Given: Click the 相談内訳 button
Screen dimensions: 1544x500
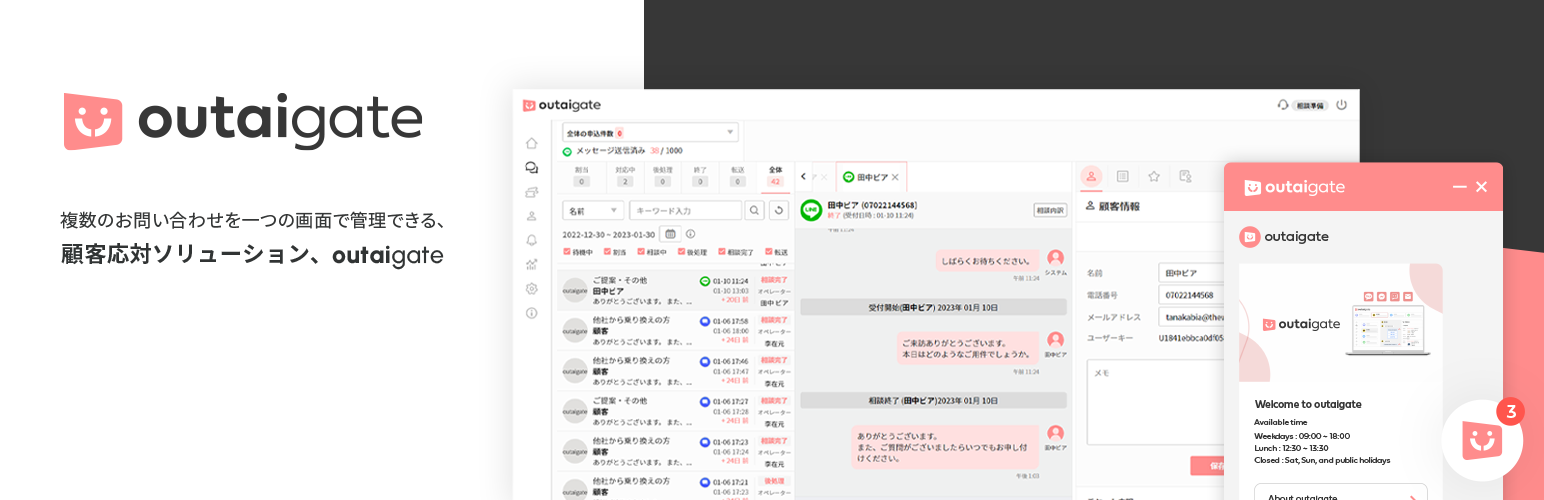Looking at the screenshot, I should coord(1050,210).
